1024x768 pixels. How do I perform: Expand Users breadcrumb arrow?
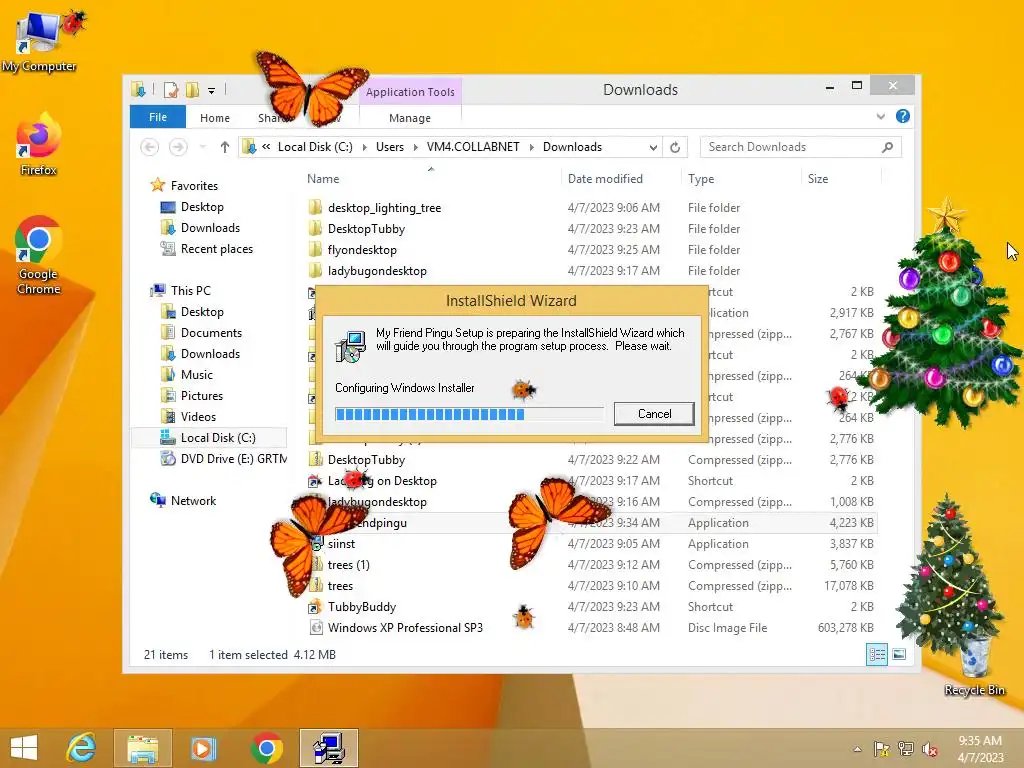[416, 148]
